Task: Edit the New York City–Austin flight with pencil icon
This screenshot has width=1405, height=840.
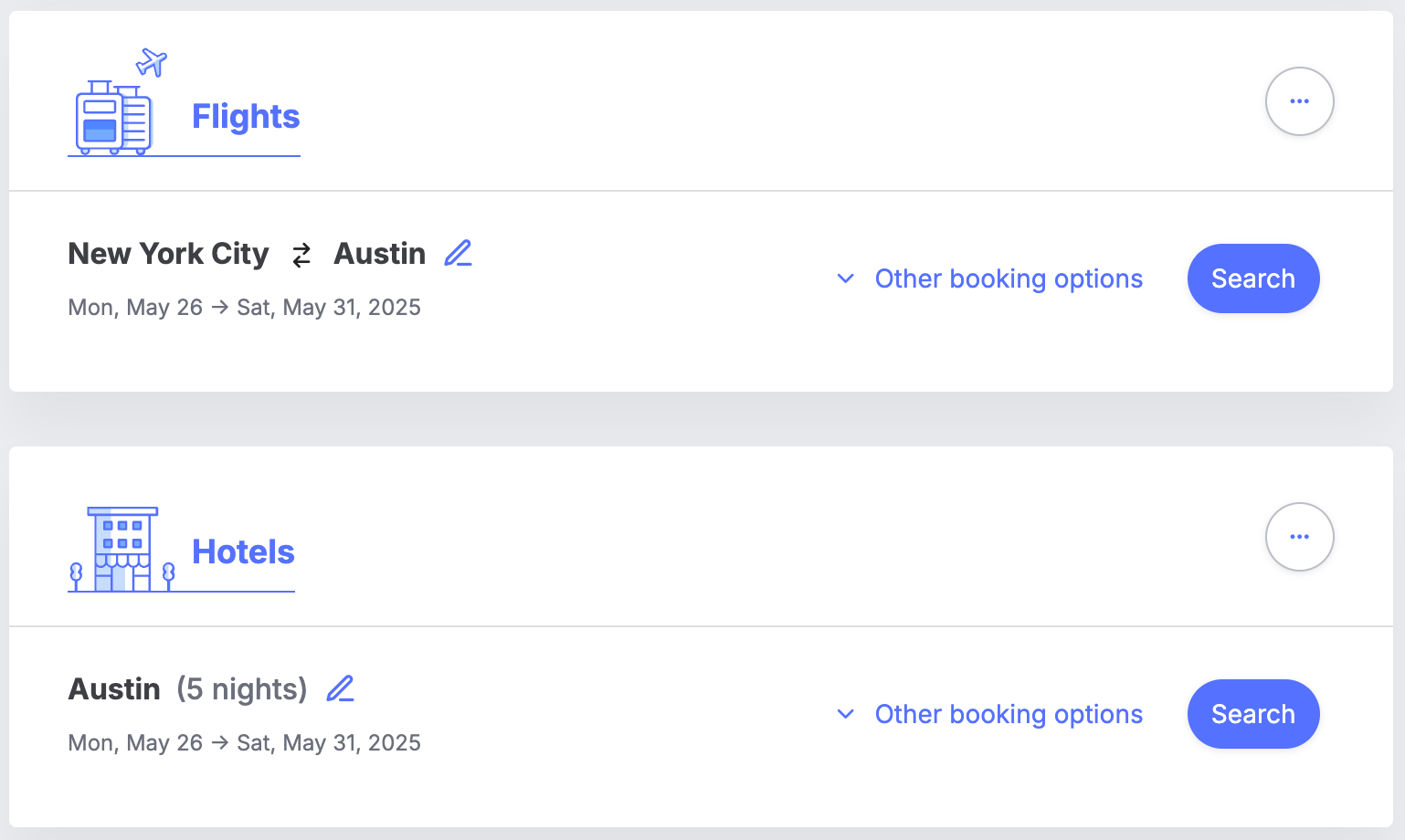Action: point(458,253)
